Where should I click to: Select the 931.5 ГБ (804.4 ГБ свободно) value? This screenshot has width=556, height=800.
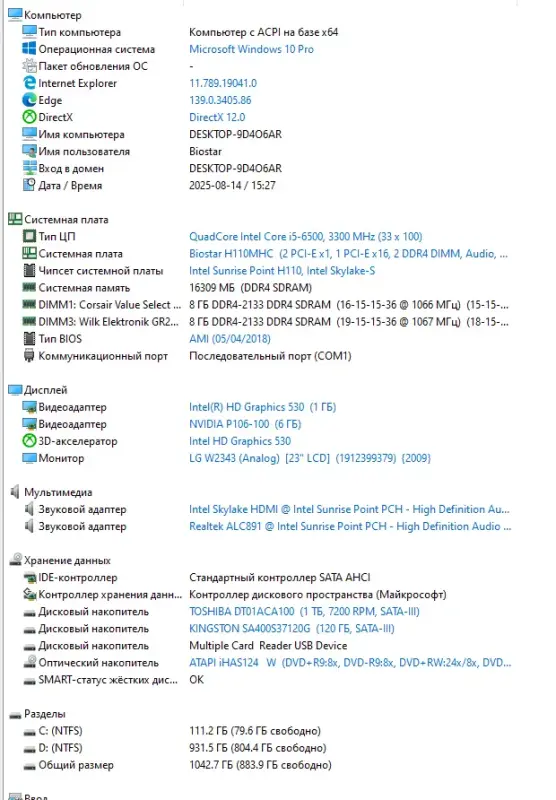(258, 747)
